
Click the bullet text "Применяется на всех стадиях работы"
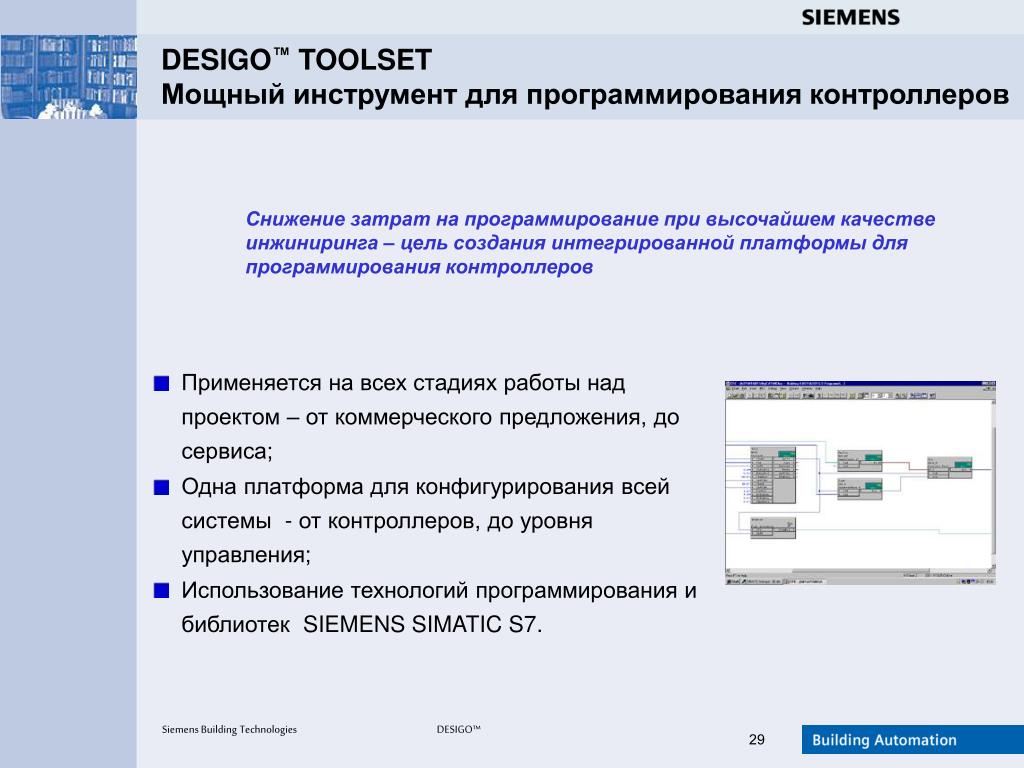430,417
